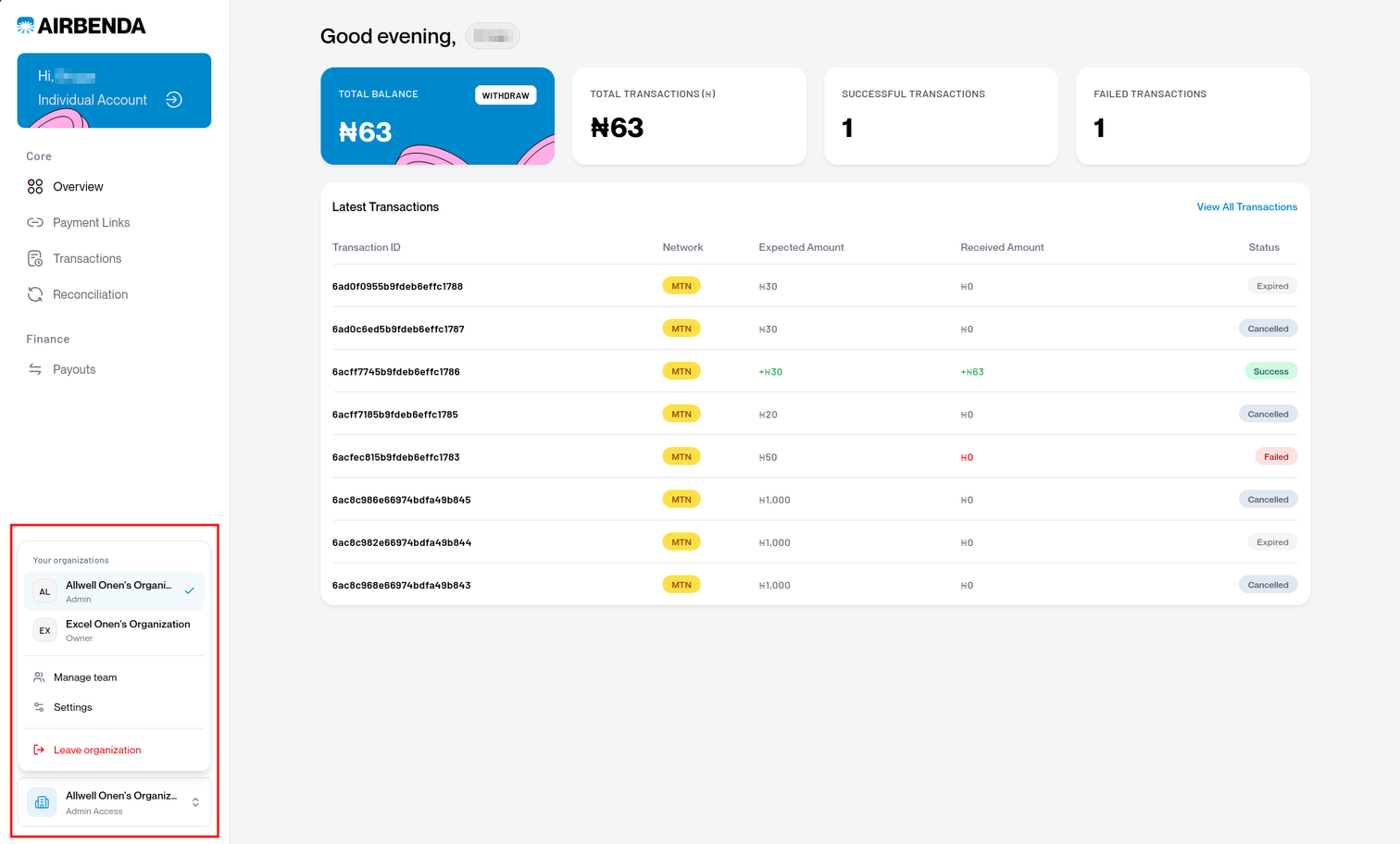Choose Manage team option
This screenshot has width=1400, height=844.
pyautogui.click(x=114, y=677)
